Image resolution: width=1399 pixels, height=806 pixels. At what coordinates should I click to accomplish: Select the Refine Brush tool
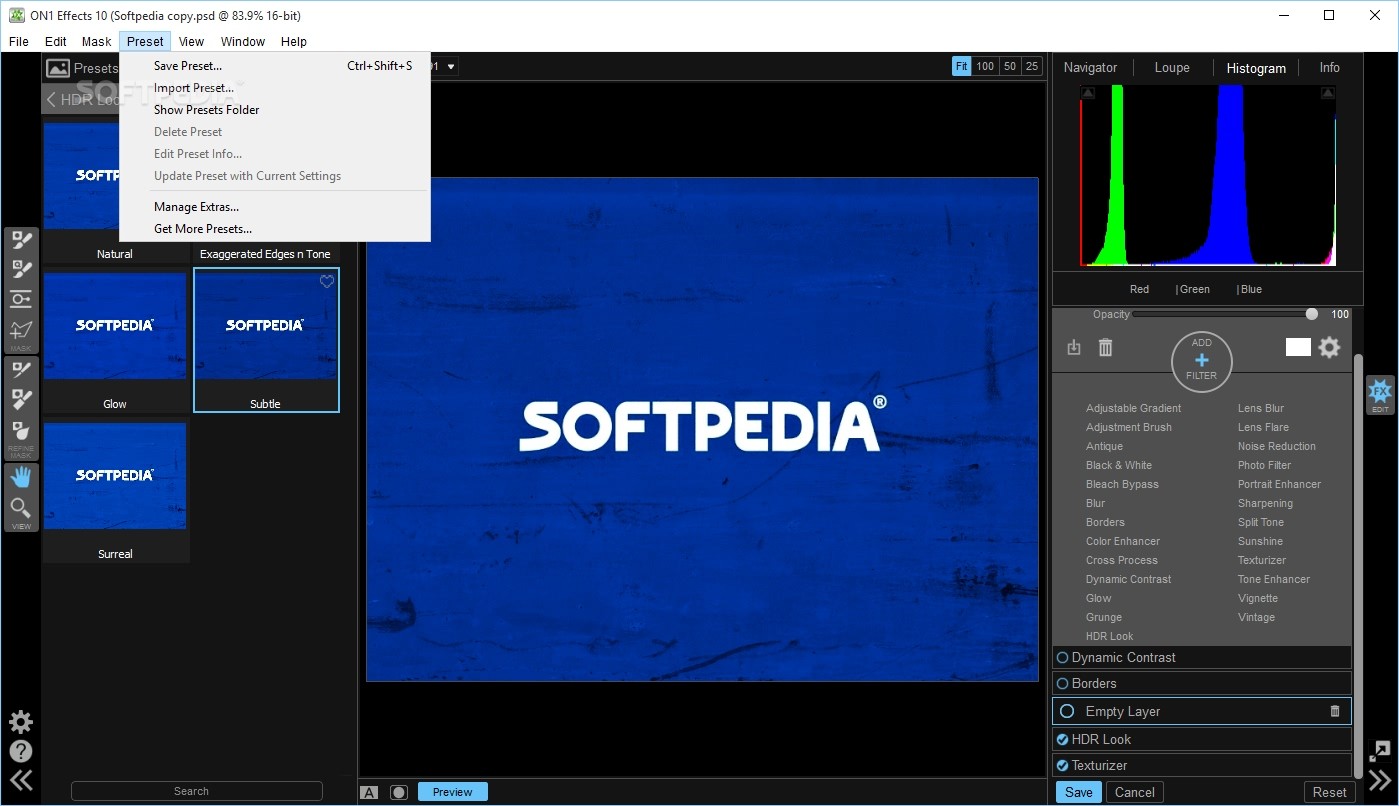(21, 370)
